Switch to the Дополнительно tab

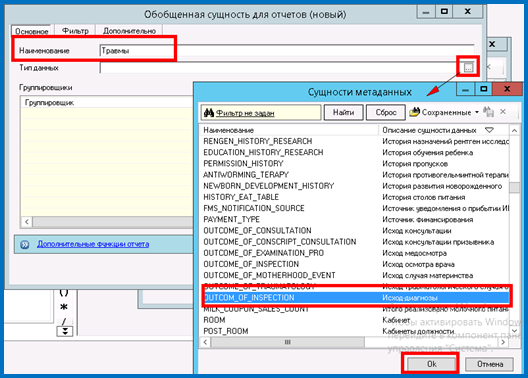click(x=129, y=31)
